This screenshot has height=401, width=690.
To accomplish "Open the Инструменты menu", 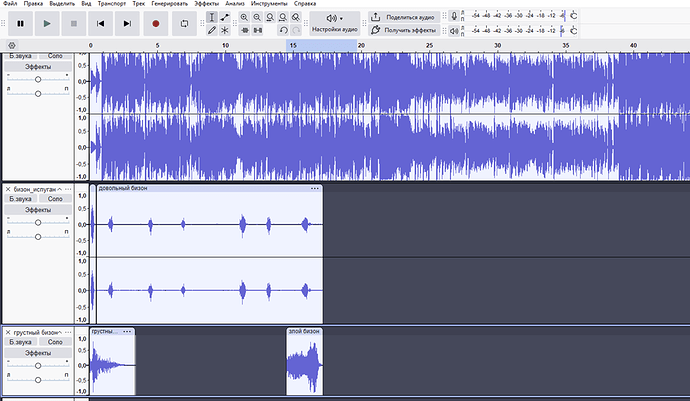I will pyautogui.click(x=269, y=4).
